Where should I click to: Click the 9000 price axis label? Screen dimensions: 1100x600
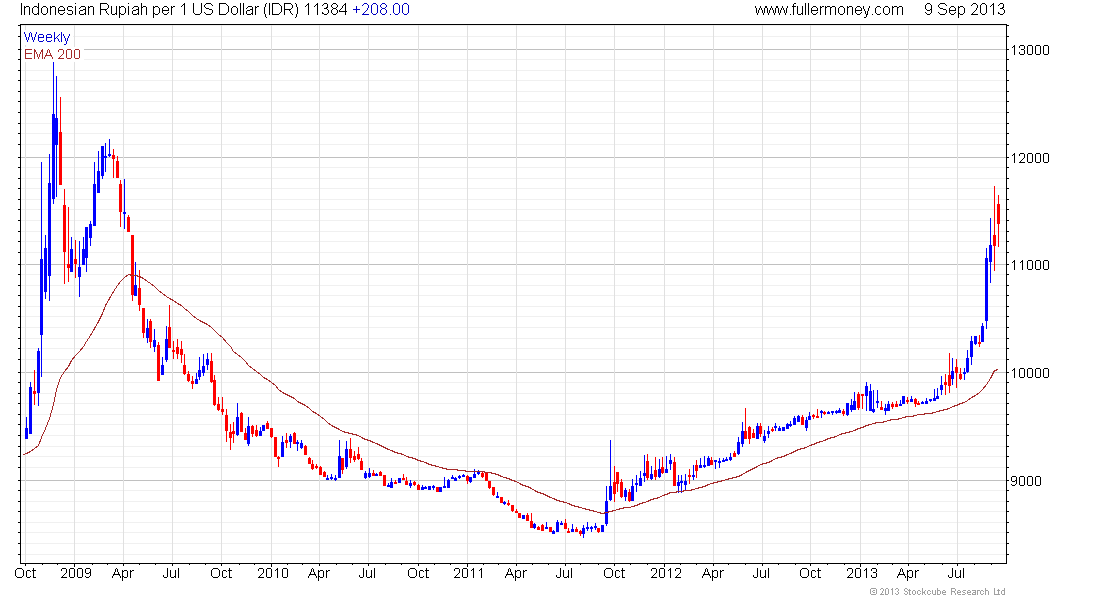[1026, 481]
